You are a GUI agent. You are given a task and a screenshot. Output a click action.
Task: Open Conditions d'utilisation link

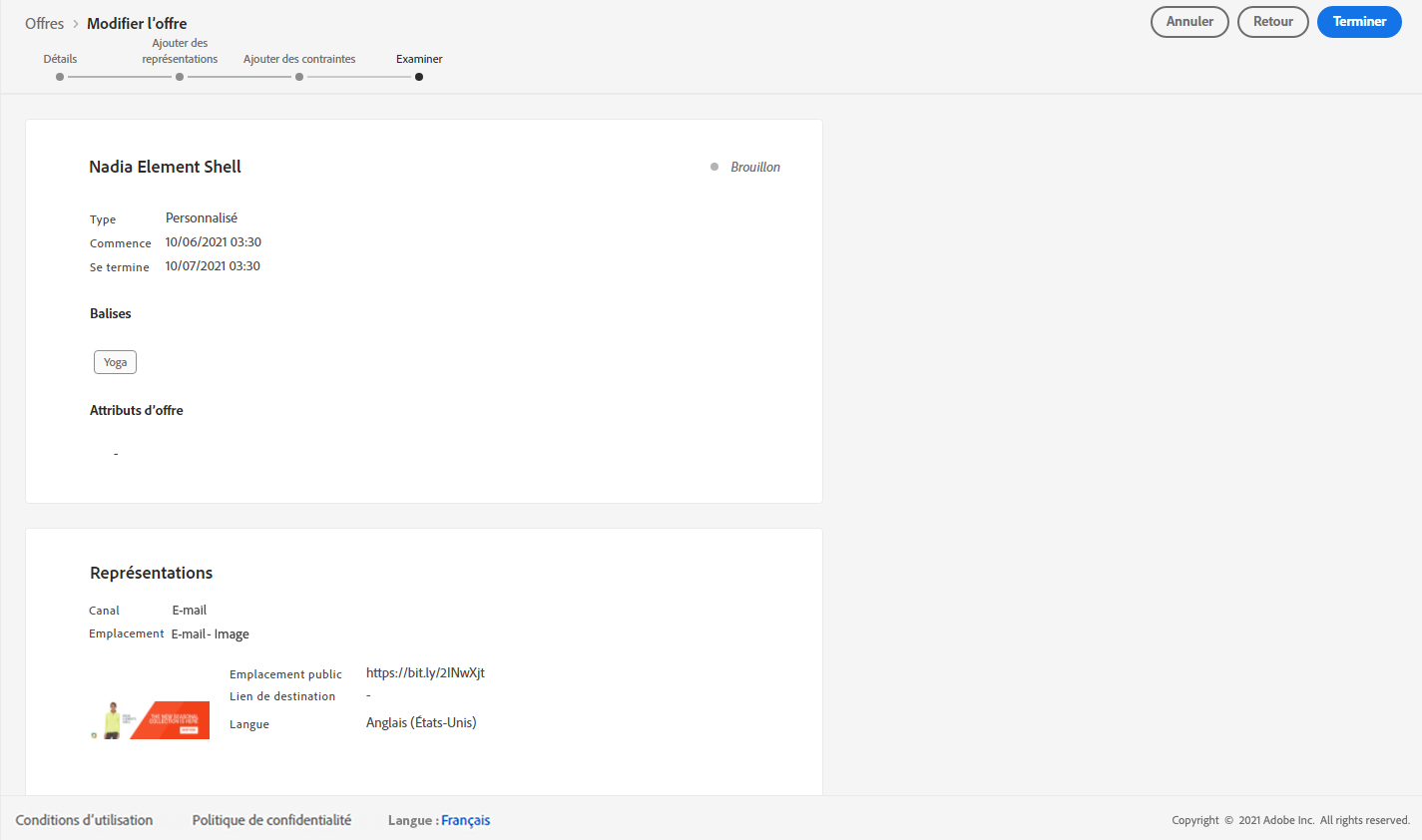[84, 820]
